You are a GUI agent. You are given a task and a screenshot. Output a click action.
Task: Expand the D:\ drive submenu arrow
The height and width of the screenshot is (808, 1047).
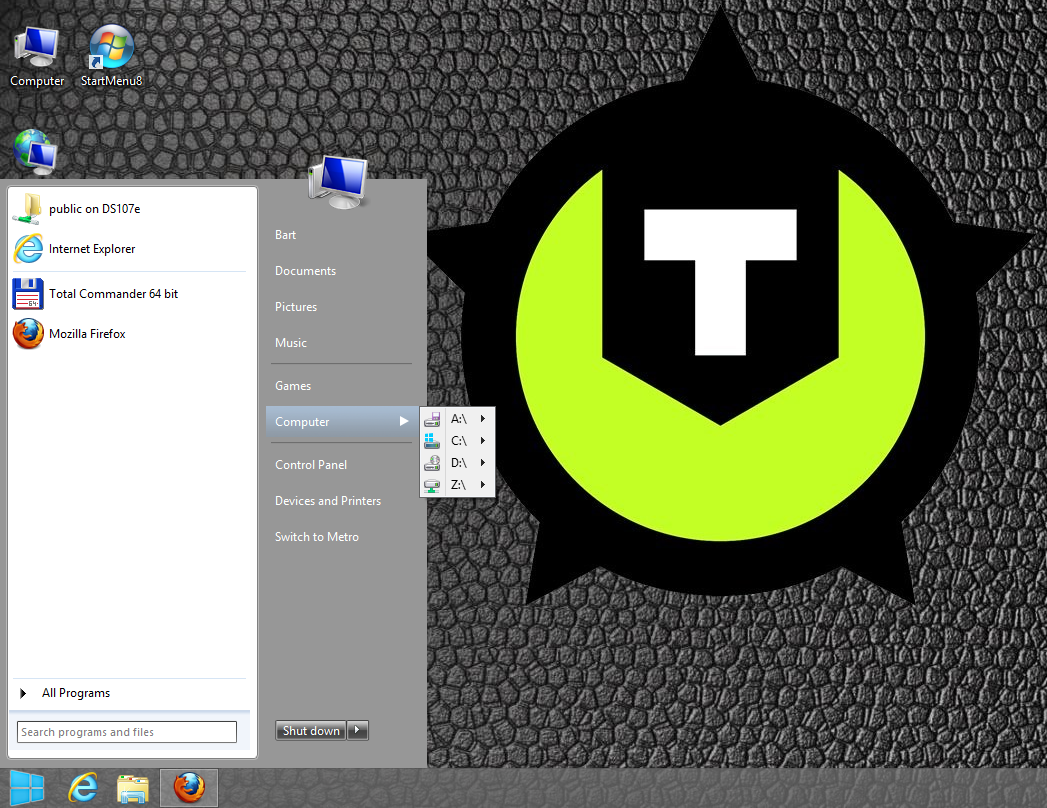482,463
